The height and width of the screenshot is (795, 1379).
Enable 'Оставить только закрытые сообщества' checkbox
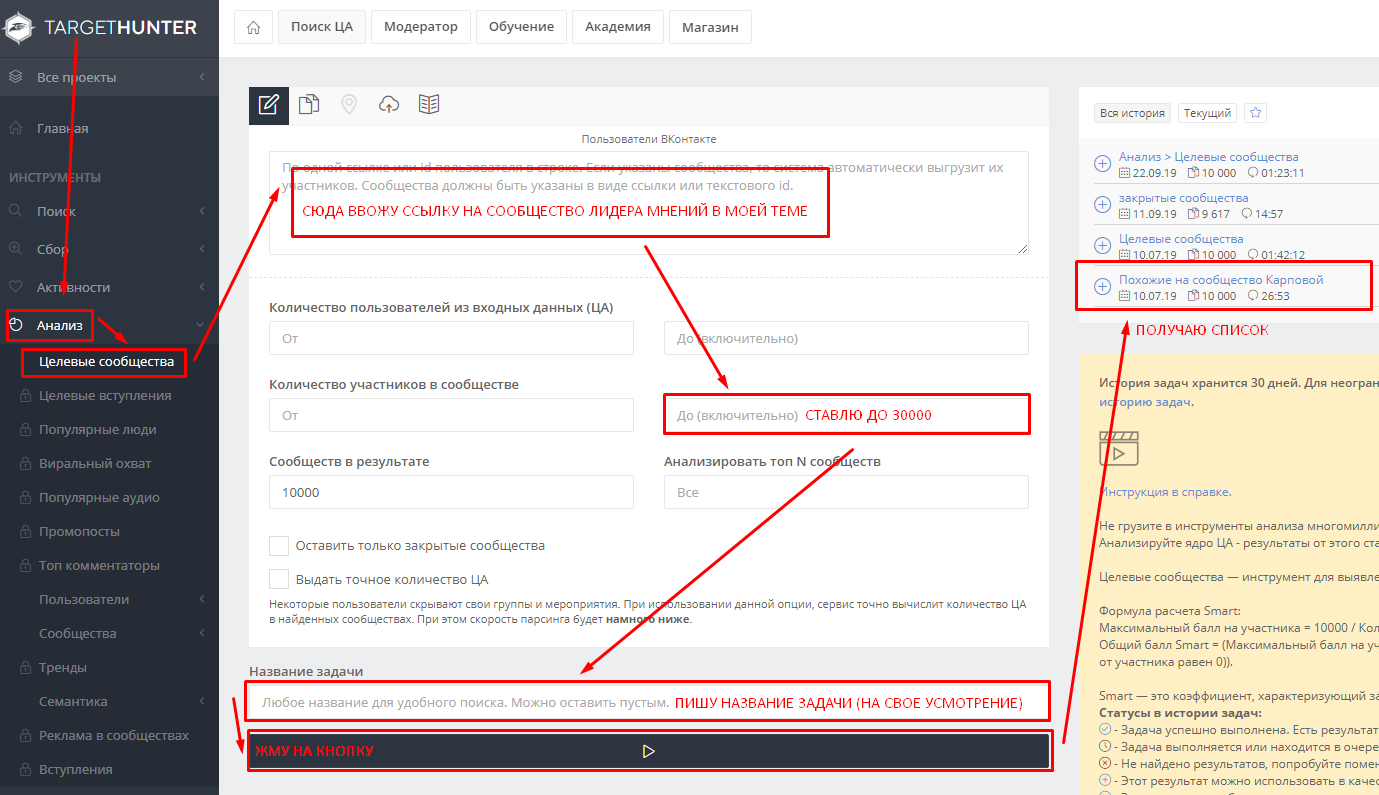279,546
